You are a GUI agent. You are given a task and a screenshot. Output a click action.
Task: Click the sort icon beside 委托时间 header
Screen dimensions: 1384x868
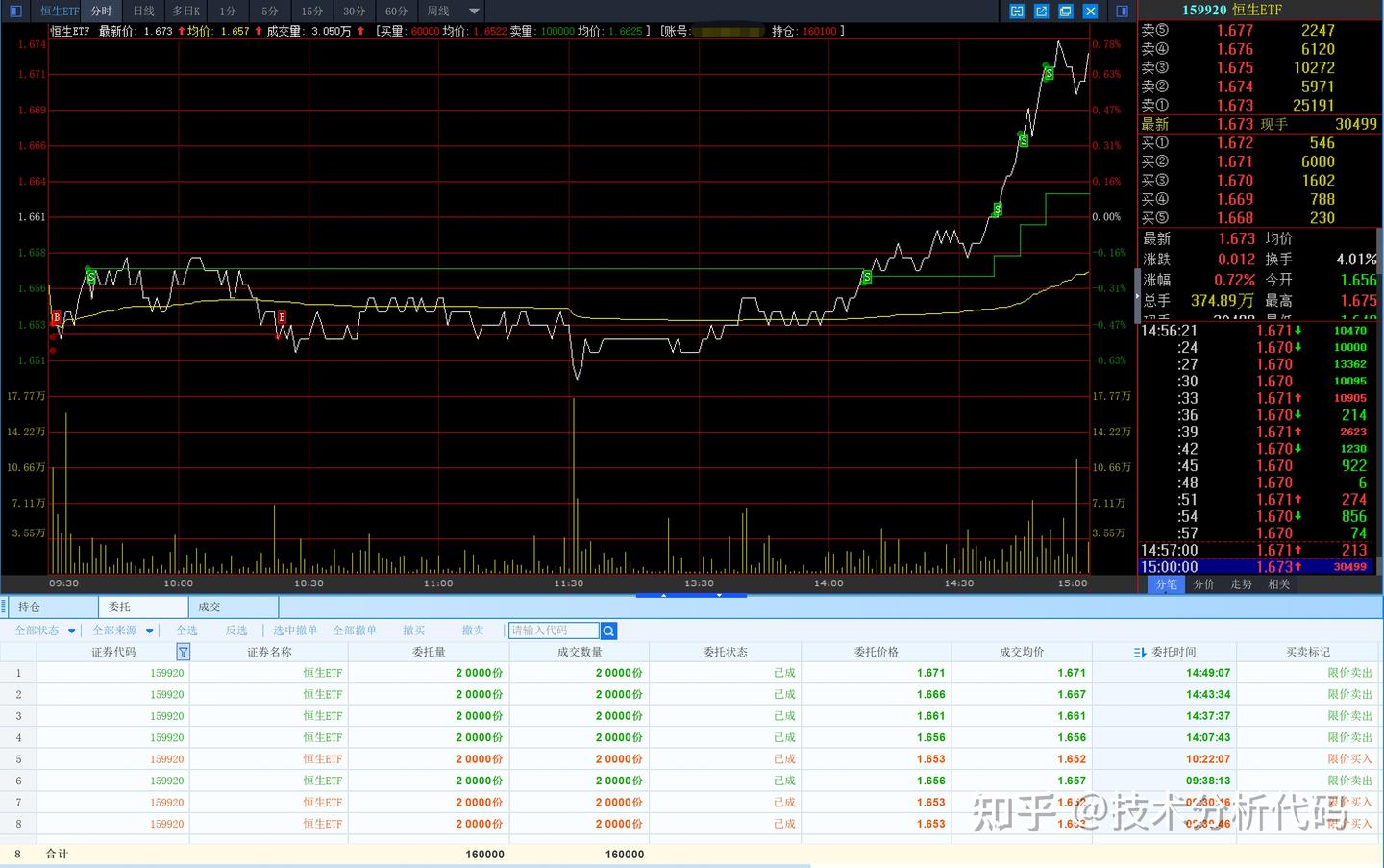pyautogui.click(x=1140, y=652)
